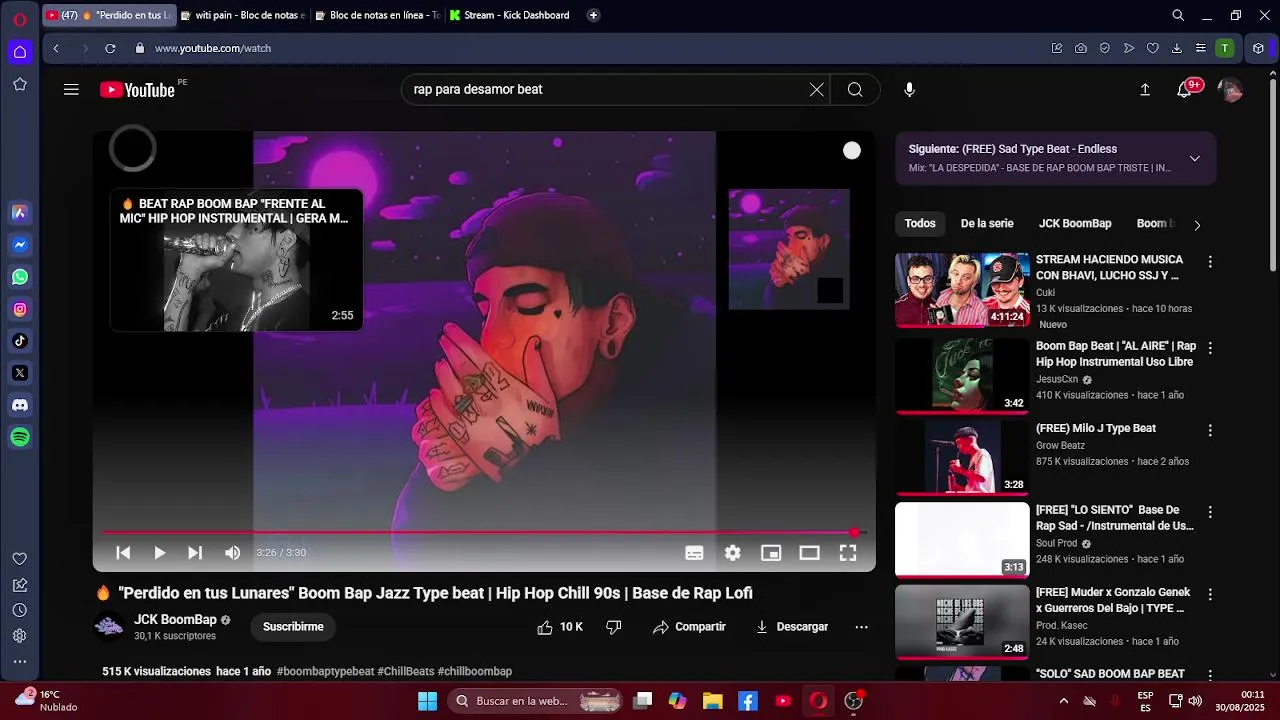Viewport: 1280px width, 720px height.
Task: Open sidebar history clock icon
Action: [19, 610]
